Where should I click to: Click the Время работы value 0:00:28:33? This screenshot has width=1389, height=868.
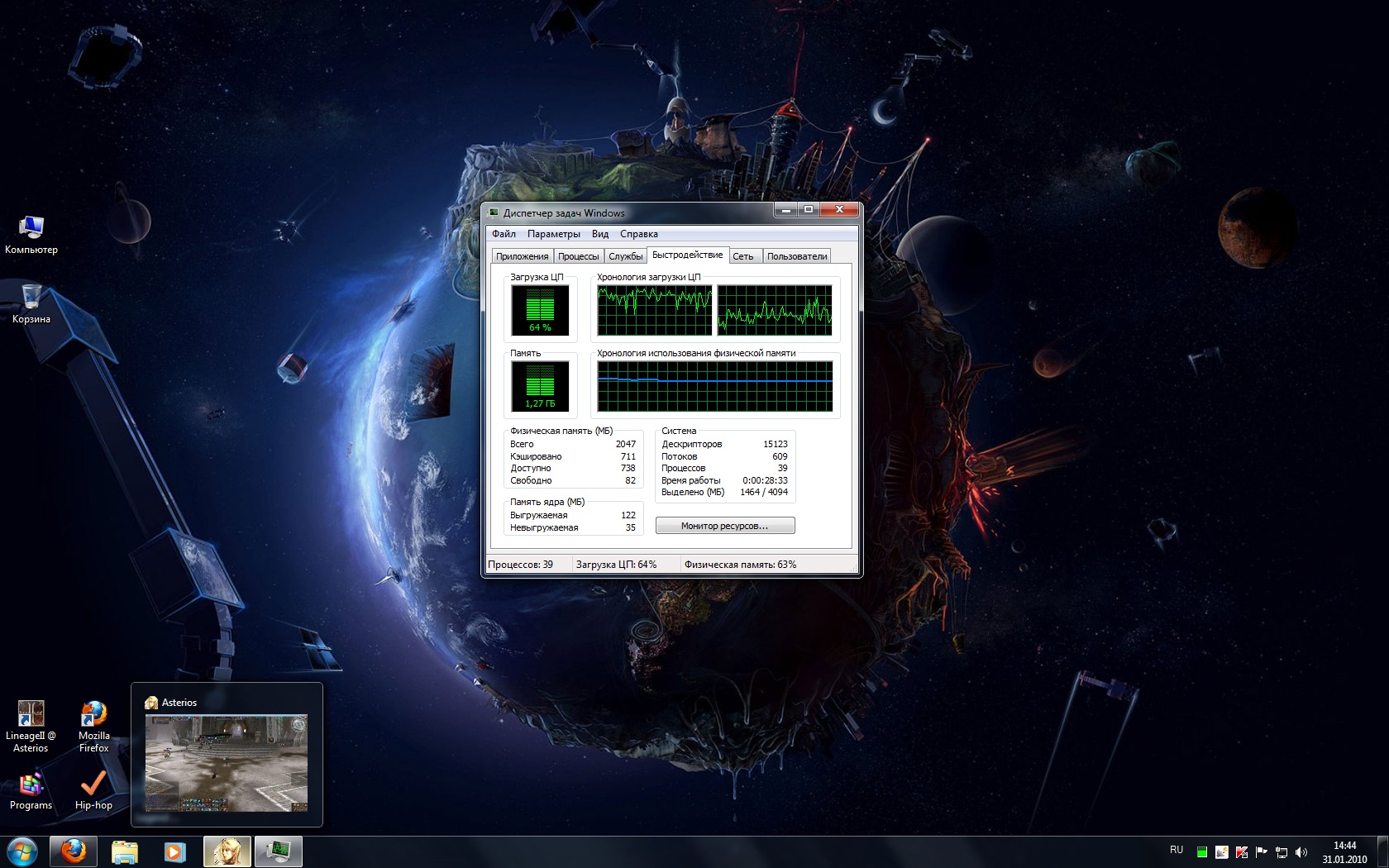[x=766, y=480]
